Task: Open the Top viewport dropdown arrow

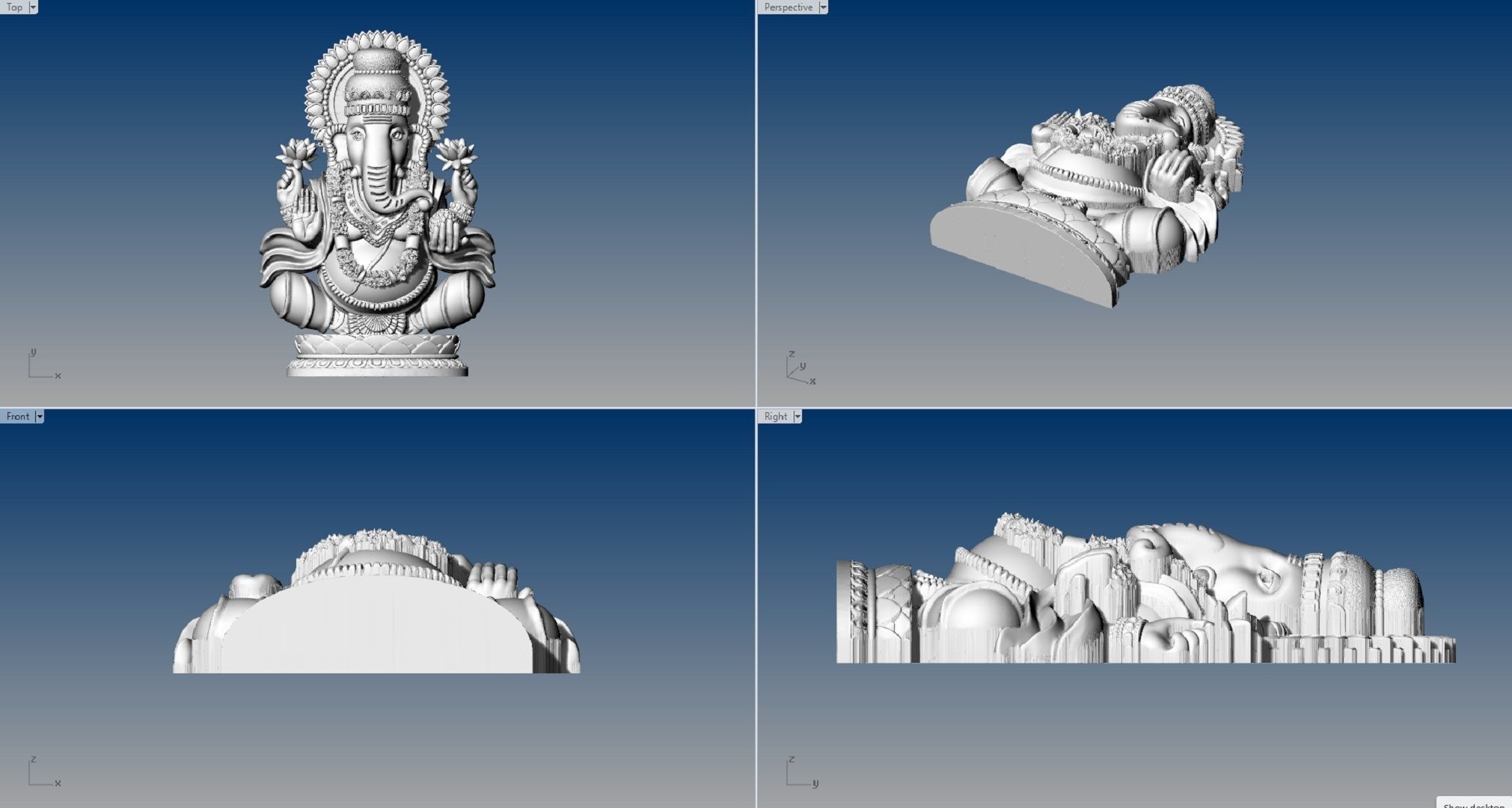Action: point(33,7)
